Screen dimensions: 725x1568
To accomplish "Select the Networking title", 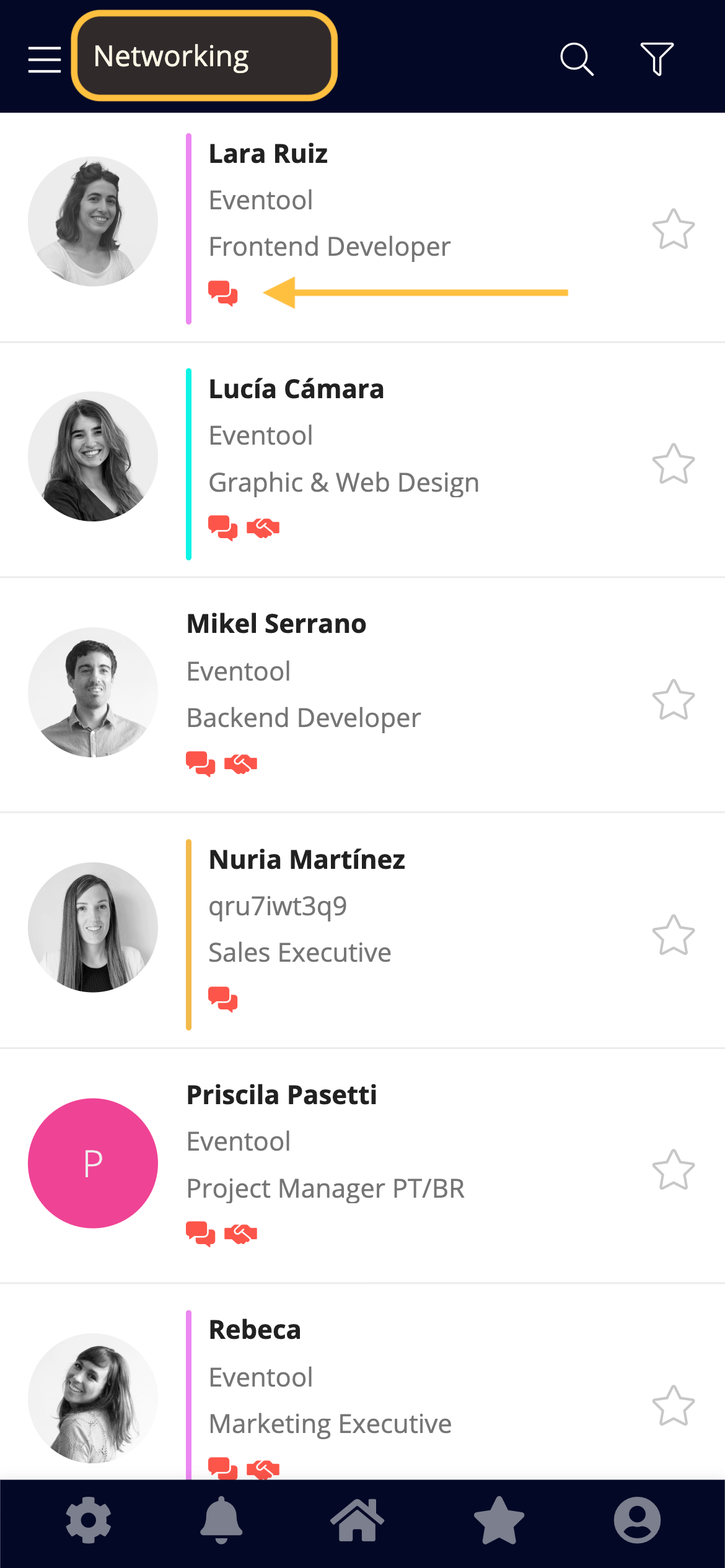I will 171,56.
